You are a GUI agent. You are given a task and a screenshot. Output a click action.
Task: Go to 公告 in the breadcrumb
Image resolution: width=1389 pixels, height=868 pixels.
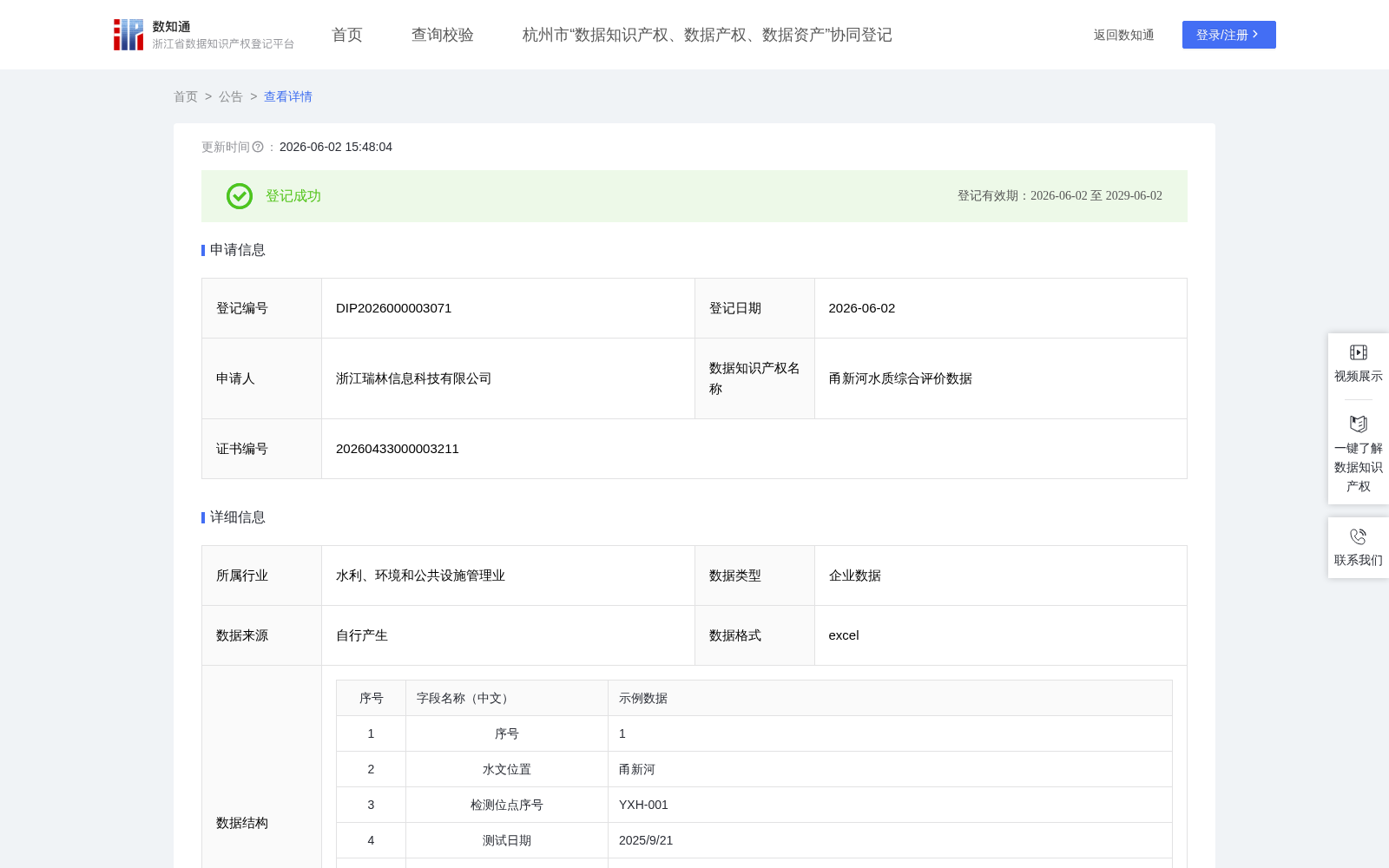[231, 96]
